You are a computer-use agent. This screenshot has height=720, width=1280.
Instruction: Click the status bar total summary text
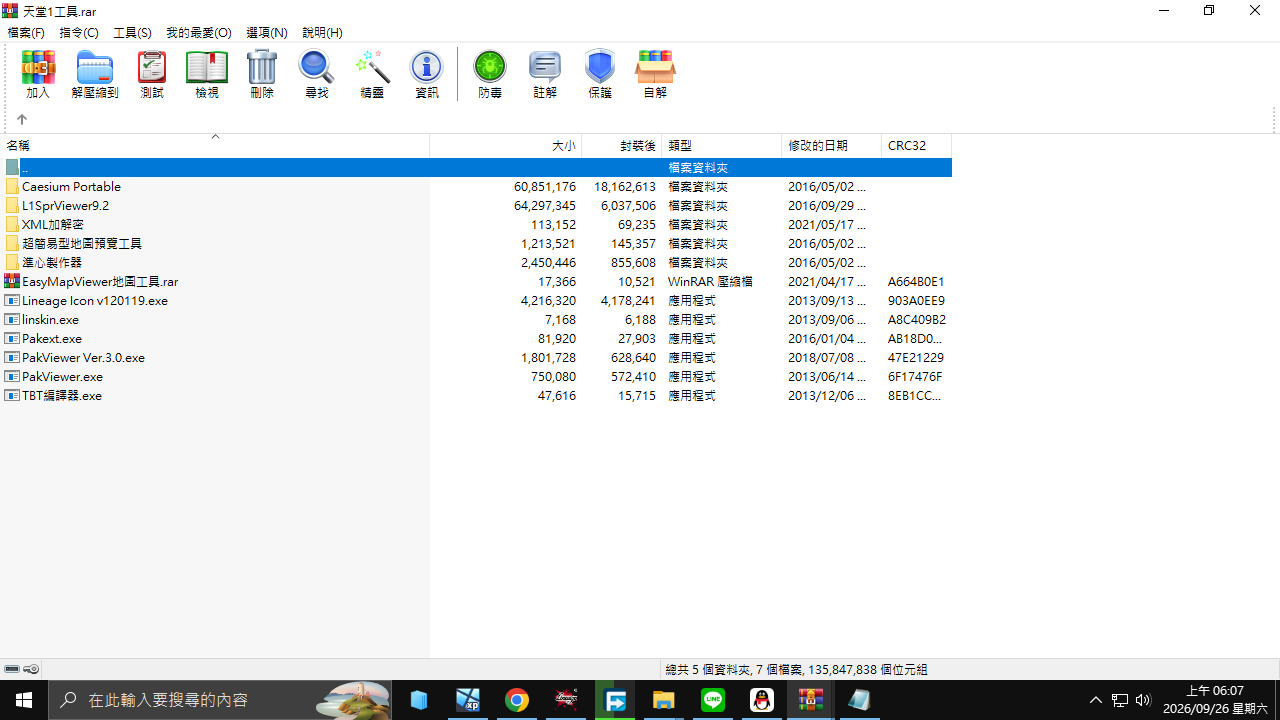click(796, 669)
